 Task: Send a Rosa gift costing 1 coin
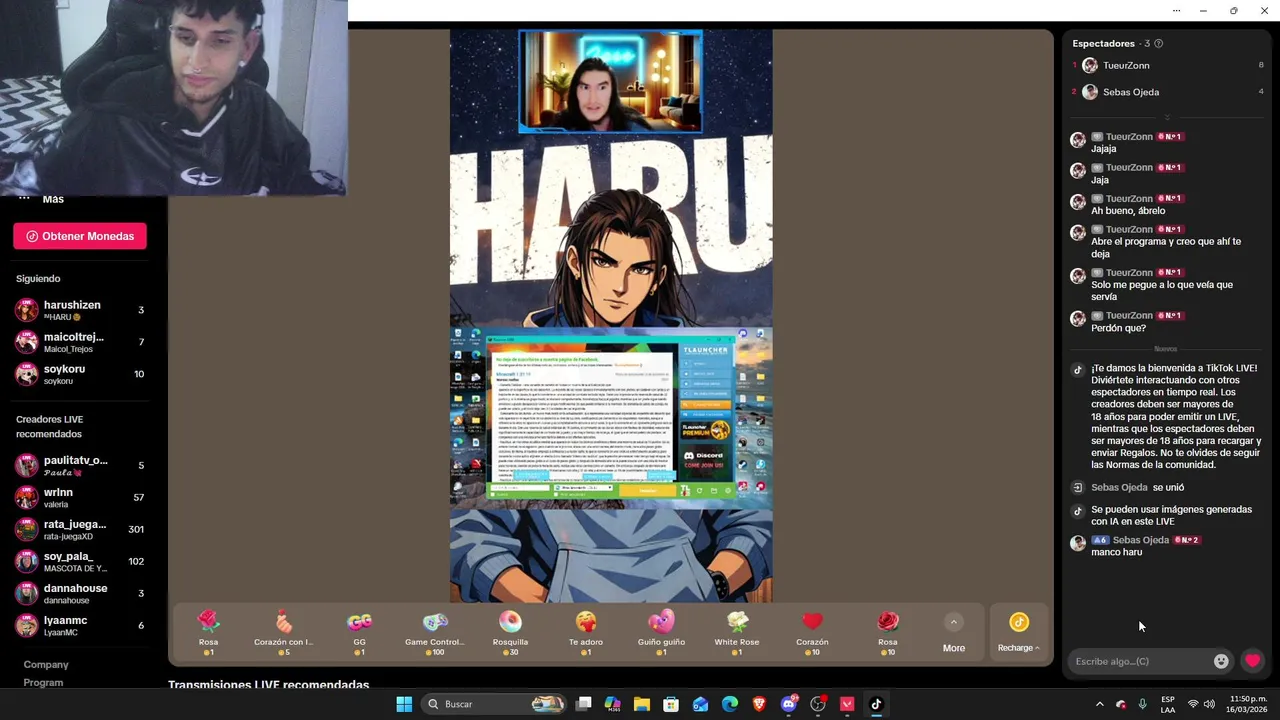[x=208, y=633]
